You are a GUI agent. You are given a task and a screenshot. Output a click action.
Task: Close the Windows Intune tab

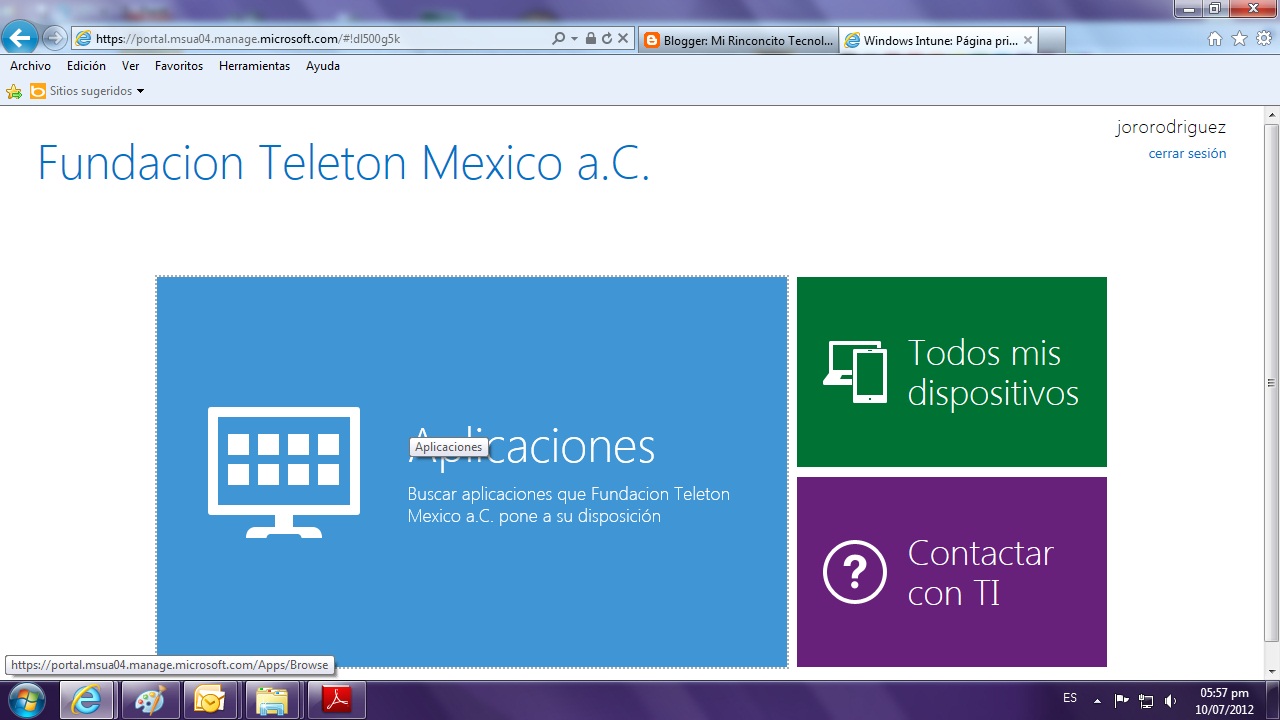click(1027, 41)
